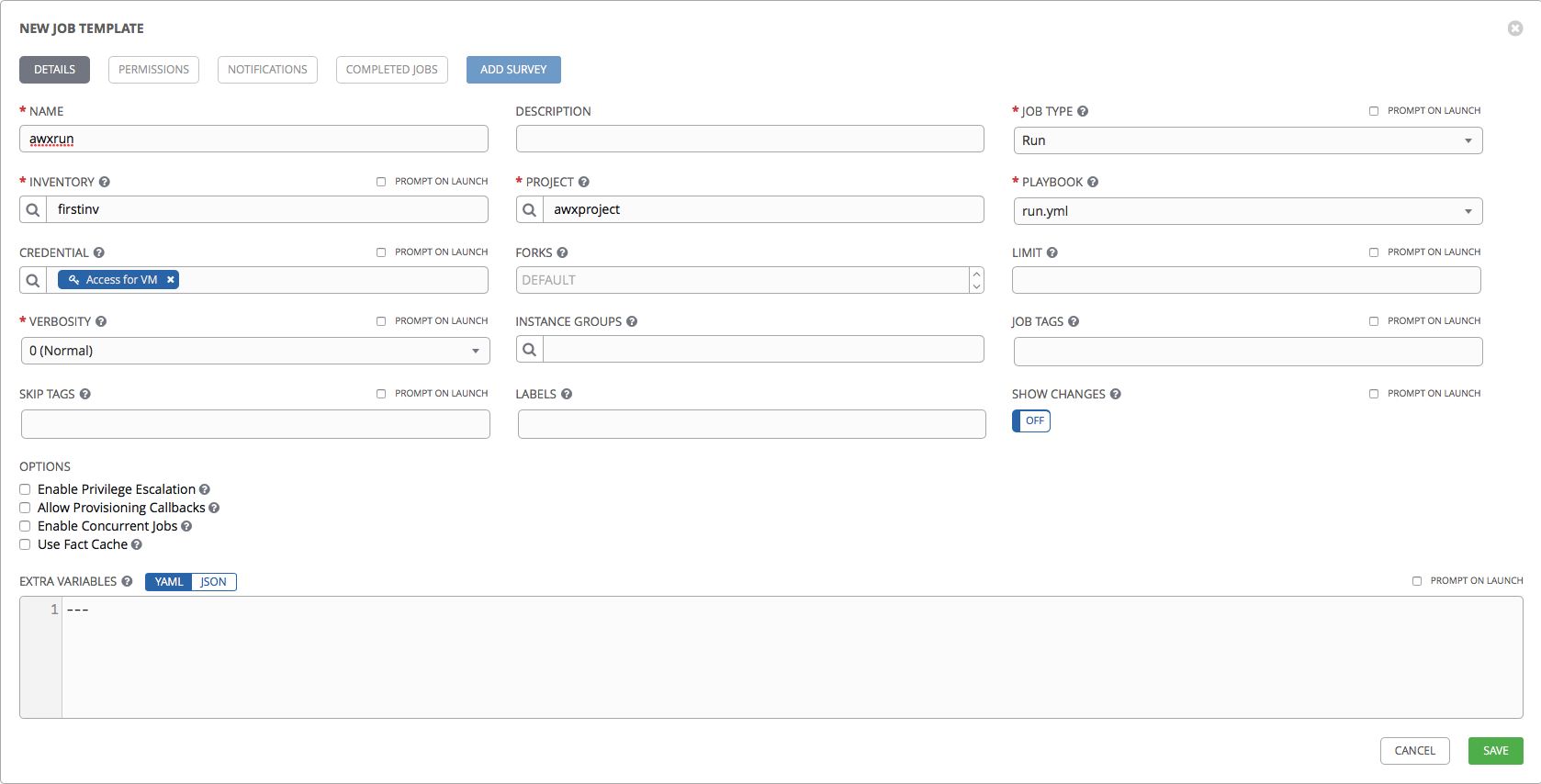Screen dimensions: 1541x784
Task: Click the Project help icon
Action: (x=584, y=182)
